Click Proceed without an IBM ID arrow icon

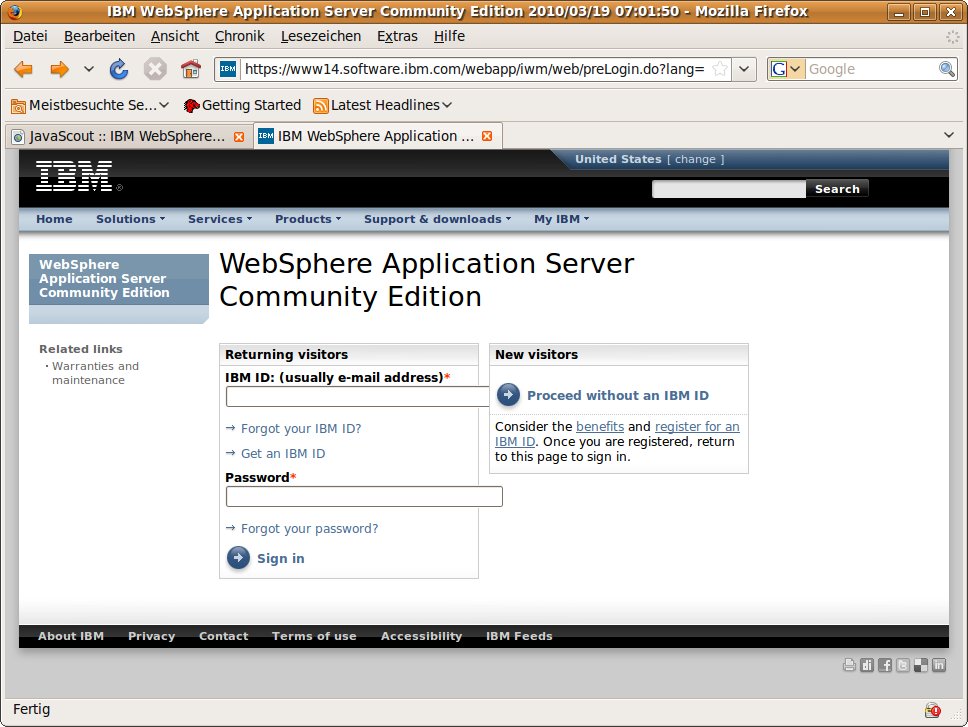point(508,395)
